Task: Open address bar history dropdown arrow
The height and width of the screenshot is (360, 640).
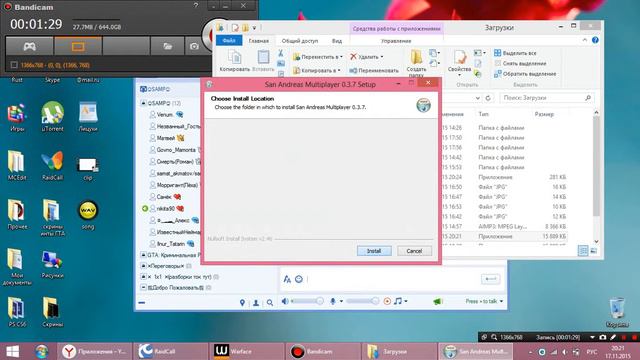Action: (x=477, y=98)
